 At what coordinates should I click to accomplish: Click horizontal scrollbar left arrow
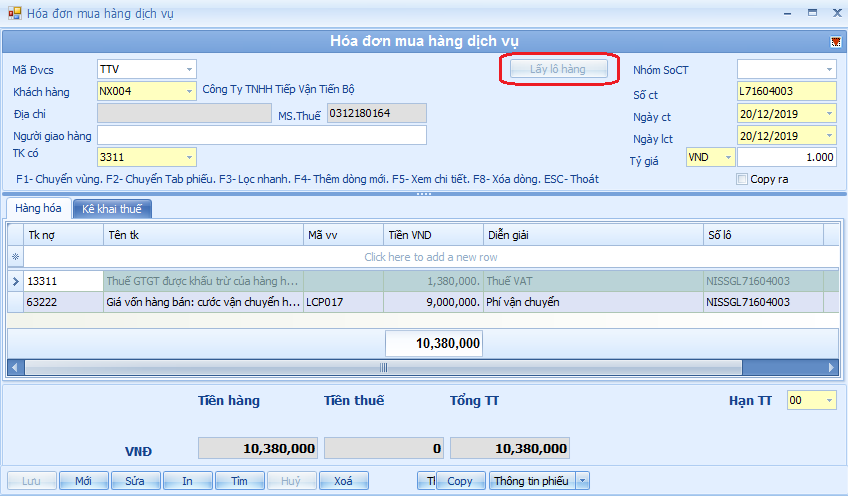tap(15, 368)
